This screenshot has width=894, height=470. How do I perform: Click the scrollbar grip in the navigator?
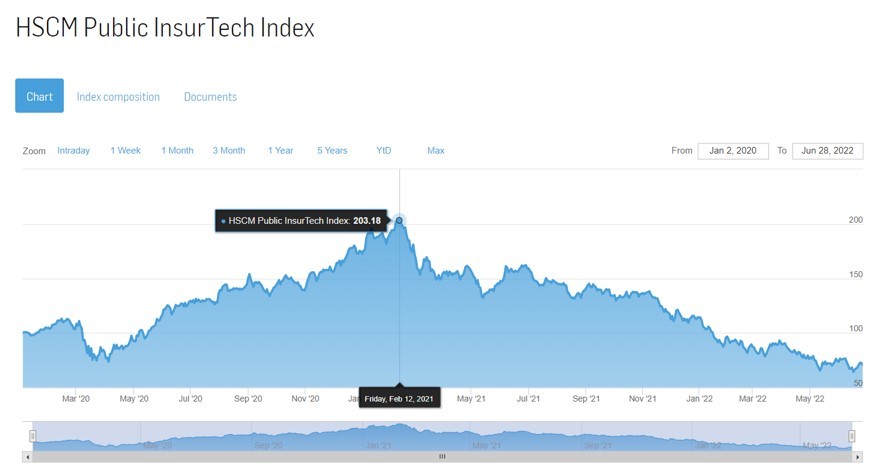[442, 457]
